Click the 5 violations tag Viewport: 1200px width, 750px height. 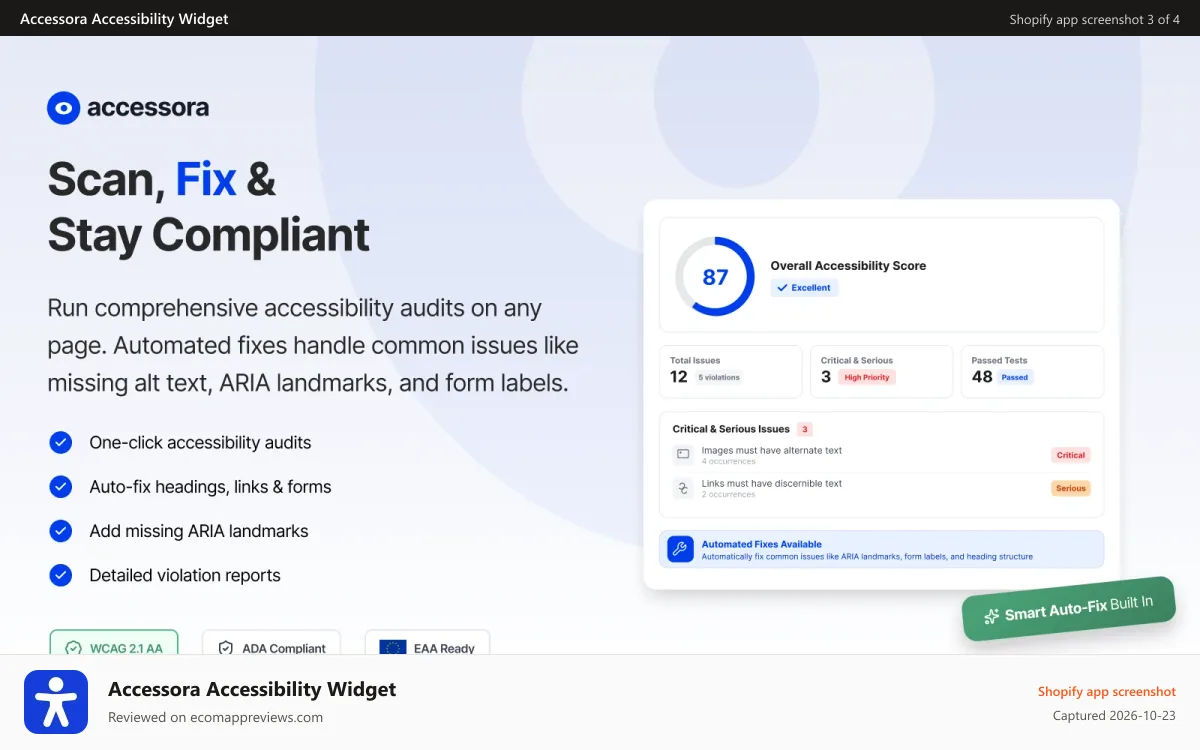pos(718,377)
